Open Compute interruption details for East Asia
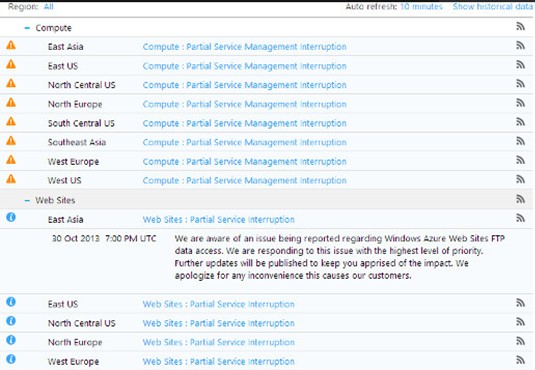 [x=245, y=47]
